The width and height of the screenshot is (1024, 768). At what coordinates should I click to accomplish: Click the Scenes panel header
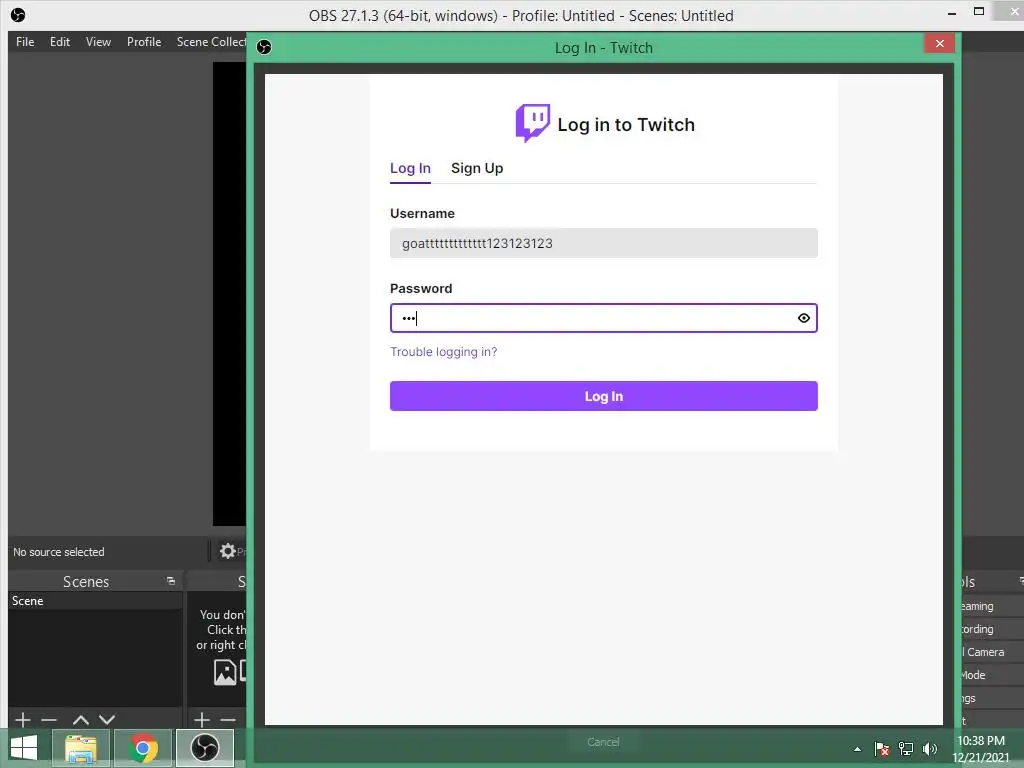coord(95,581)
